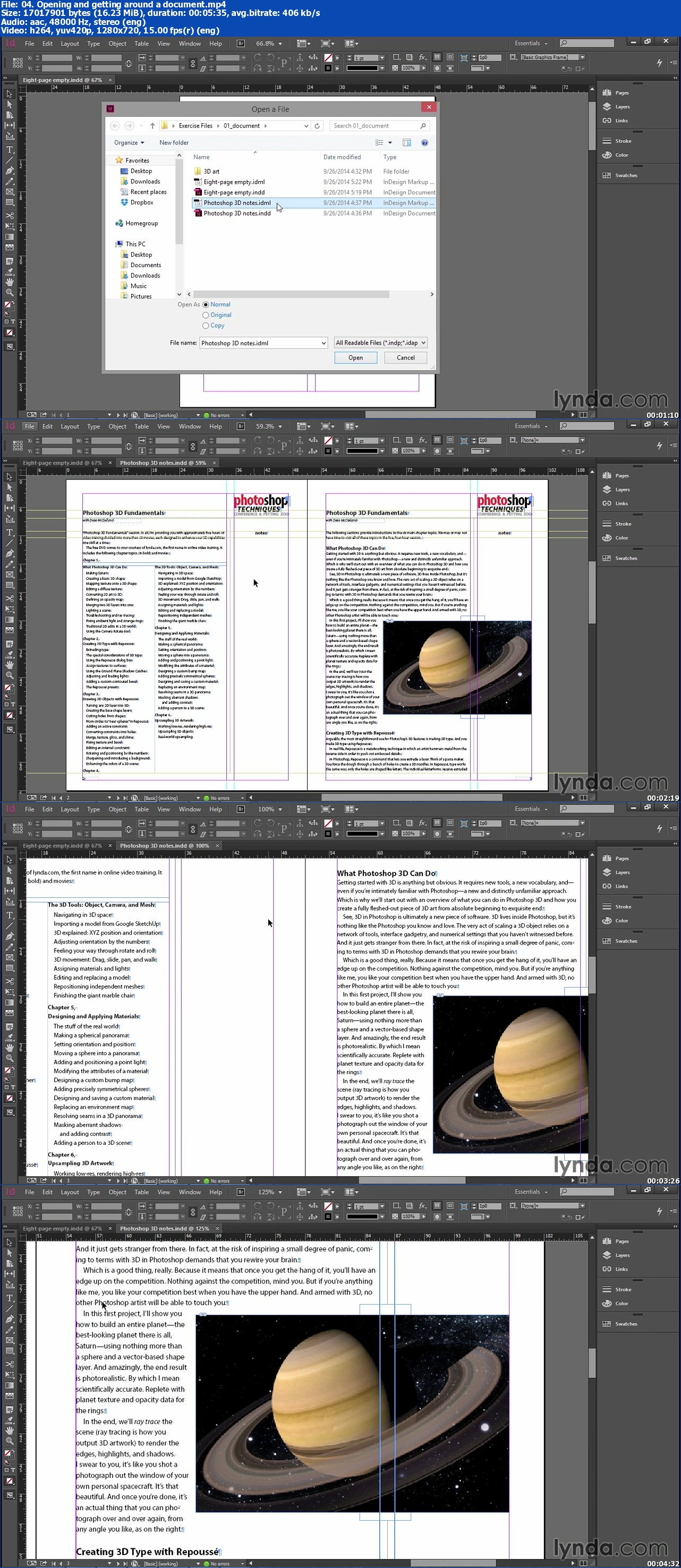Viewport: 681px width, 1568px height.
Task: Pick the Page tool in the 66.8% zoom frame
Action: point(10,115)
